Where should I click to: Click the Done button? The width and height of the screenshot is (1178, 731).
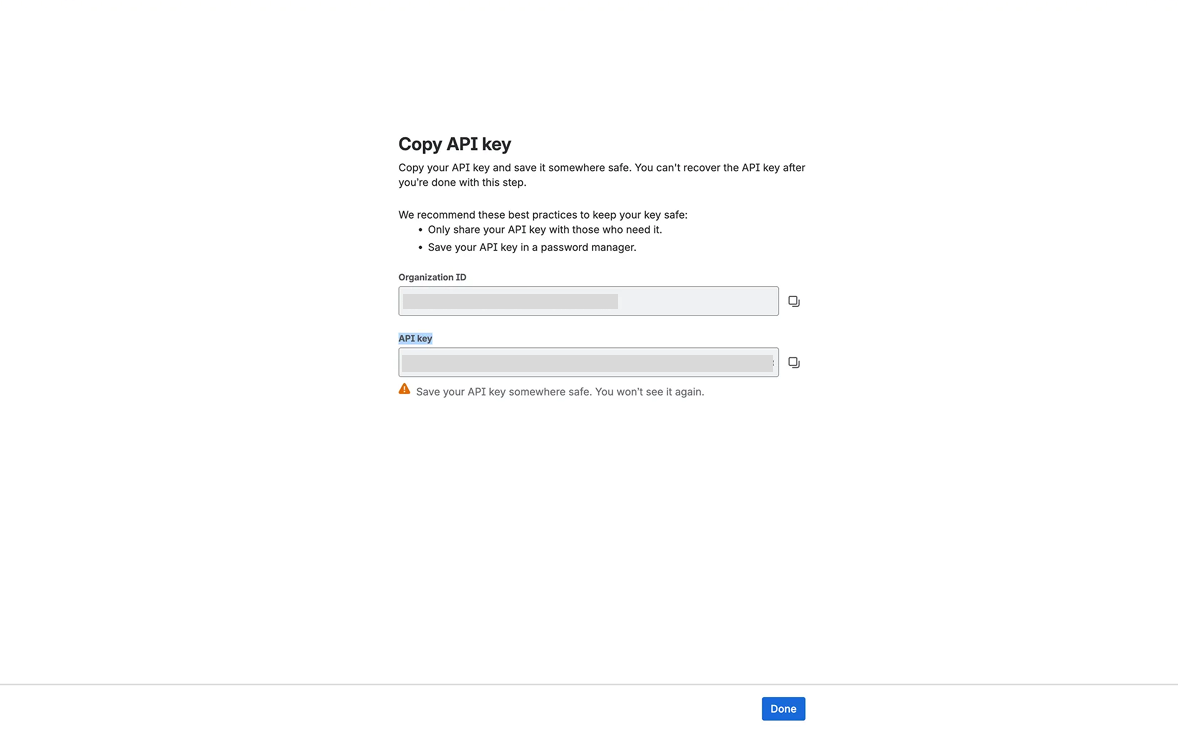pyautogui.click(x=783, y=708)
